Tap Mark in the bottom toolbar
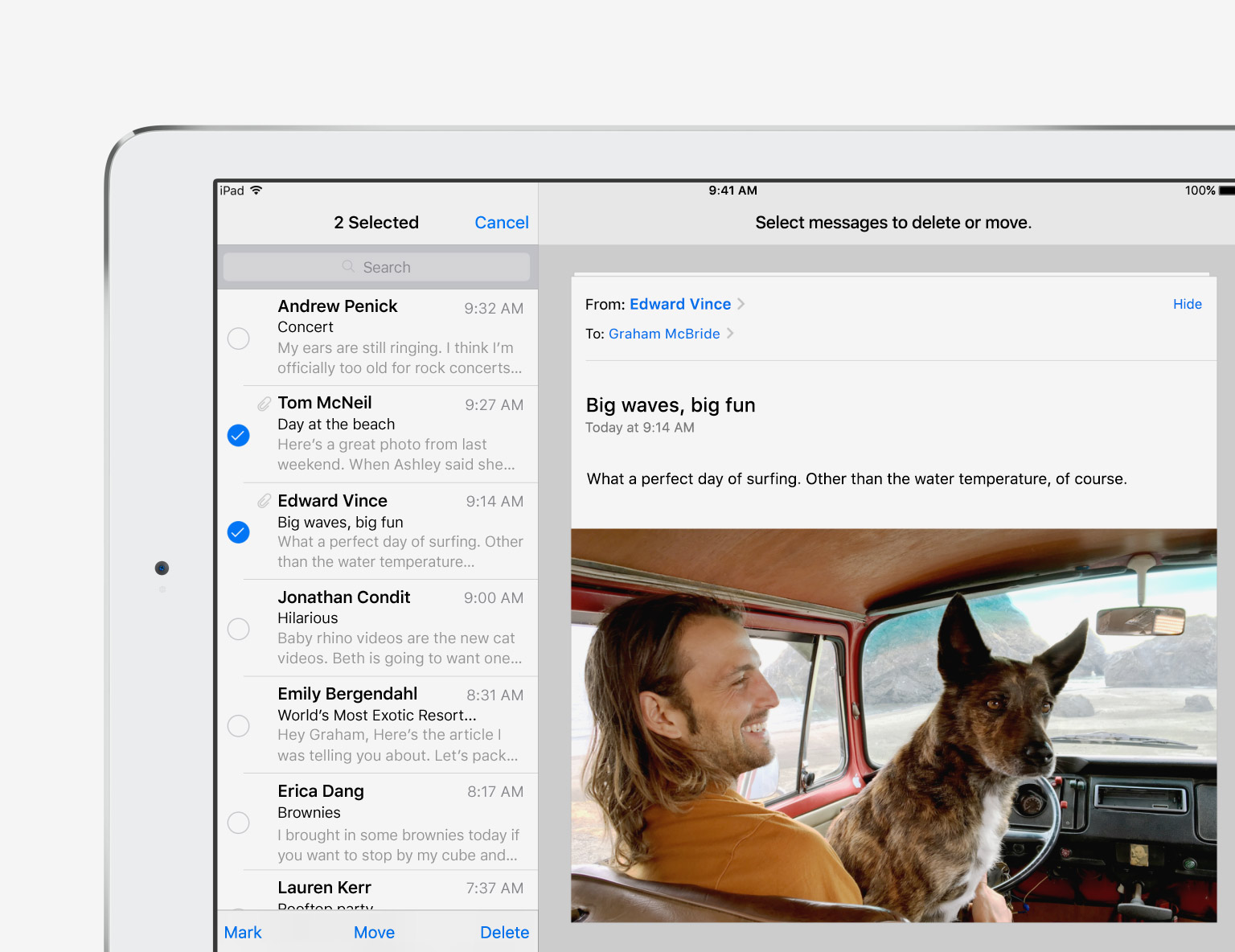 243,933
